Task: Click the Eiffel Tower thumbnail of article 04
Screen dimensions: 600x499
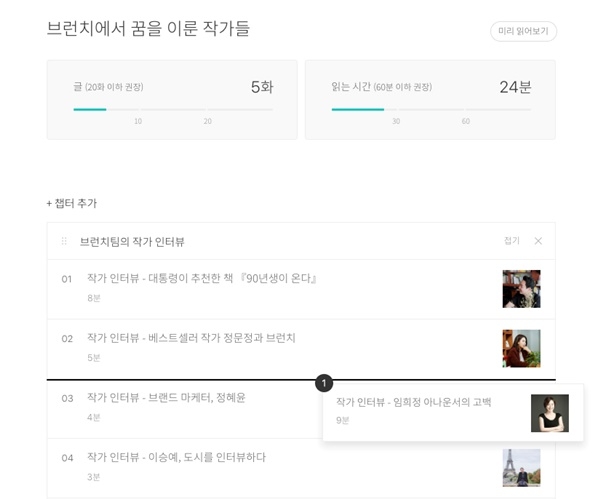Action: 521,467
